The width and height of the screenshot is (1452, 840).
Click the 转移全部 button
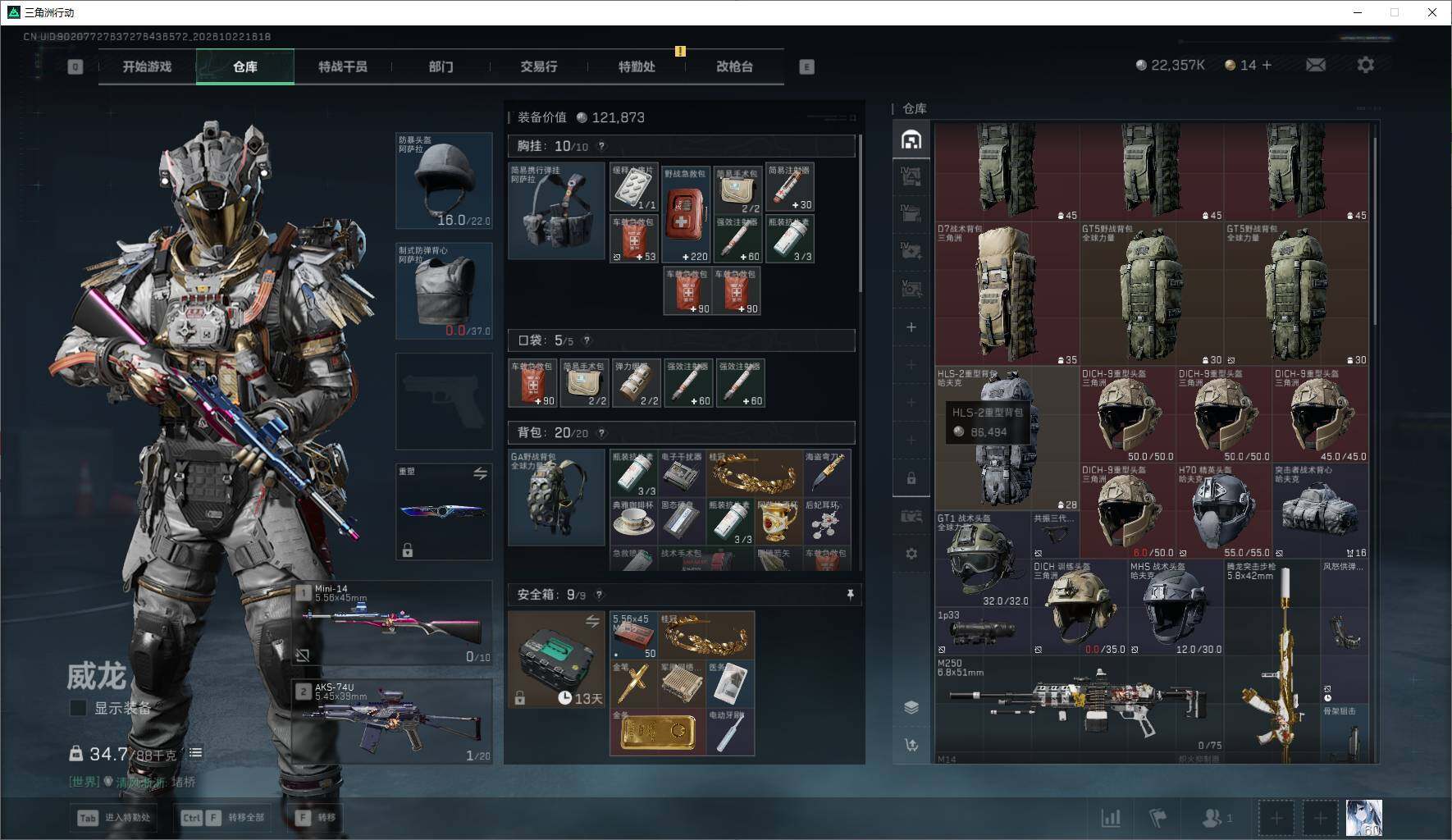coord(223,818)
